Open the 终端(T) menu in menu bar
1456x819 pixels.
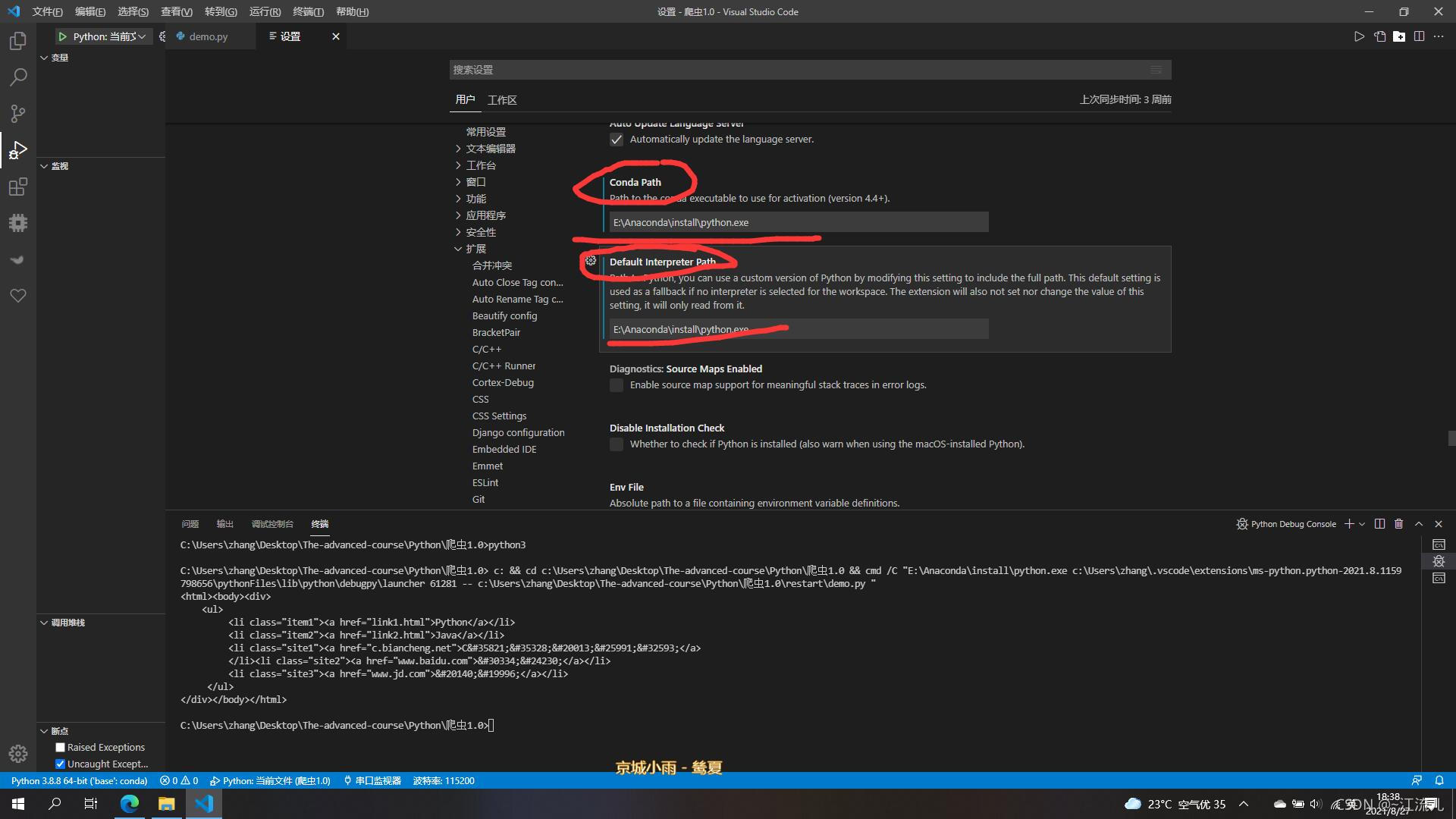308,11
